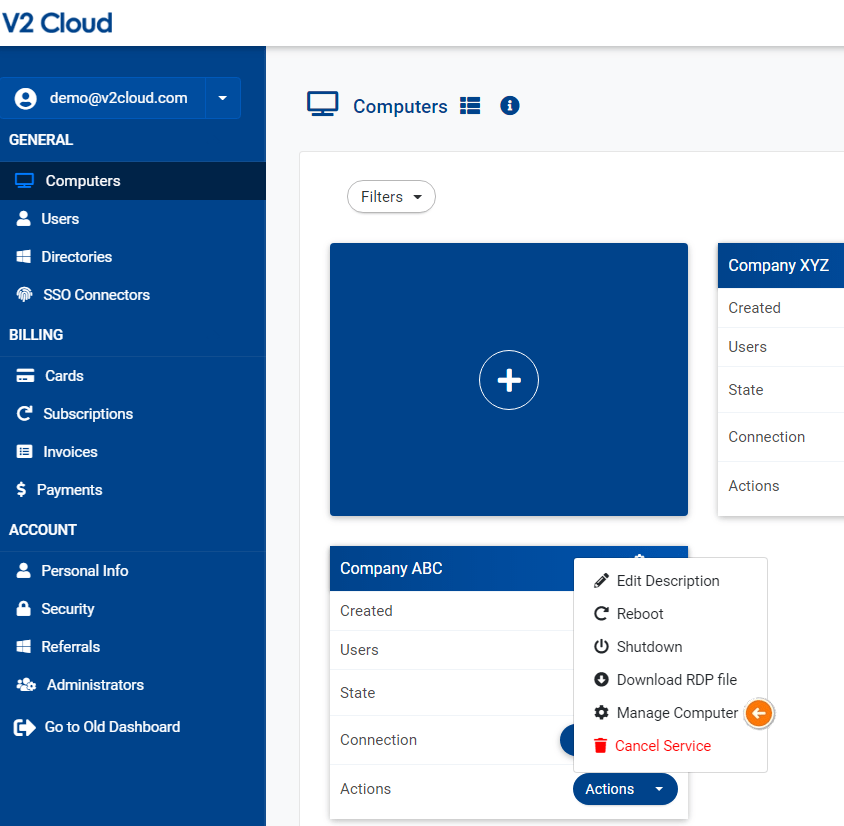Click the gear icon beside Manage Computer

click(x=601, y=712)
